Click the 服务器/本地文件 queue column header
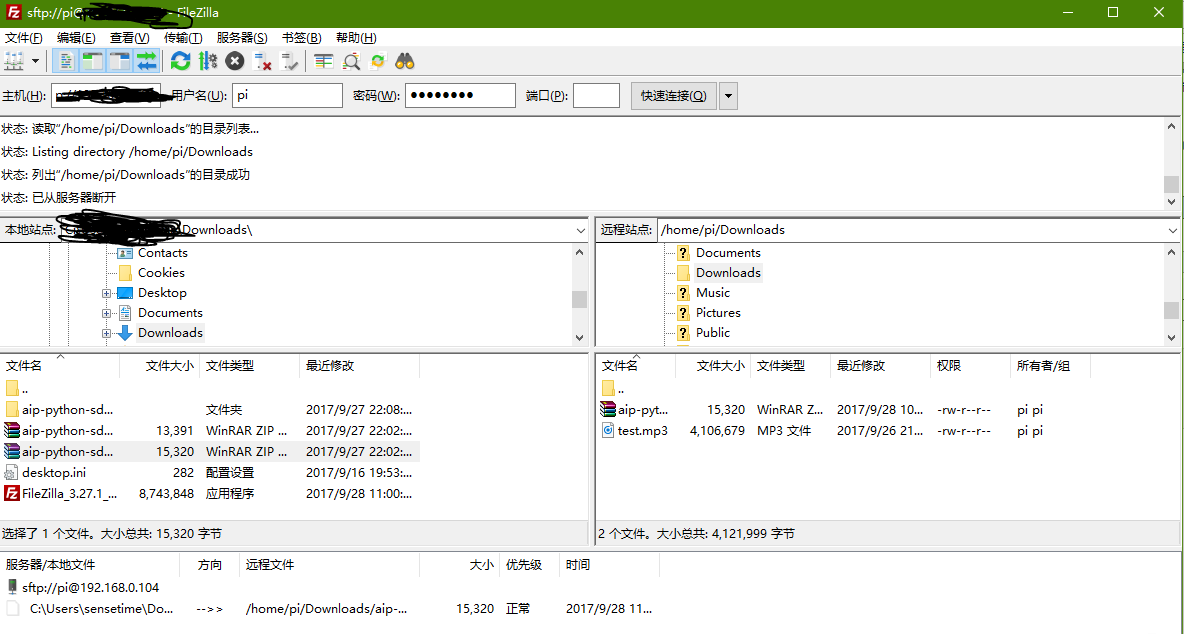This screenshot has height=634, width=1184. click(x=90, y=565)
